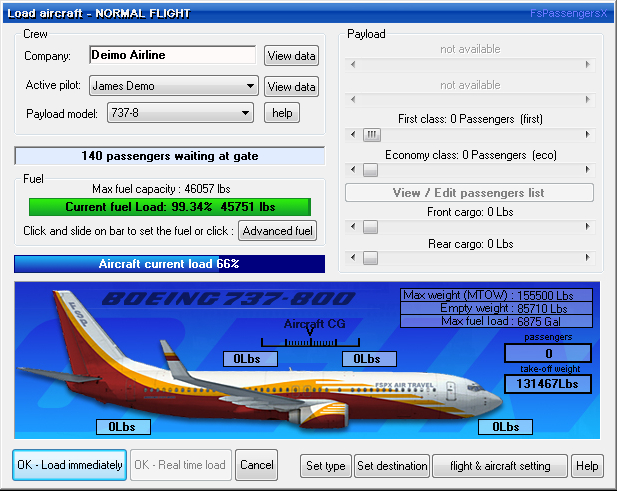
Task: Click OK - Load immediately
Action: click(70, 465)
